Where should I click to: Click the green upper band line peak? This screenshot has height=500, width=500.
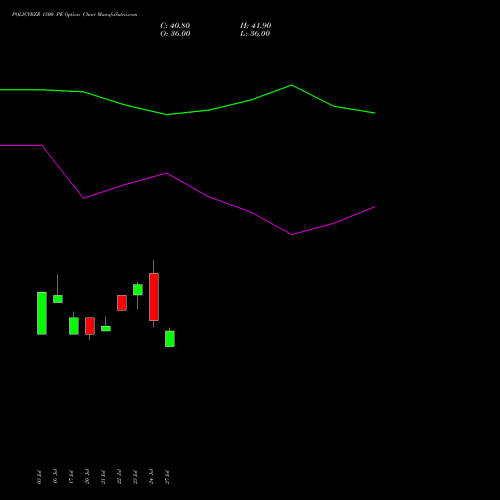click(291, 85)
